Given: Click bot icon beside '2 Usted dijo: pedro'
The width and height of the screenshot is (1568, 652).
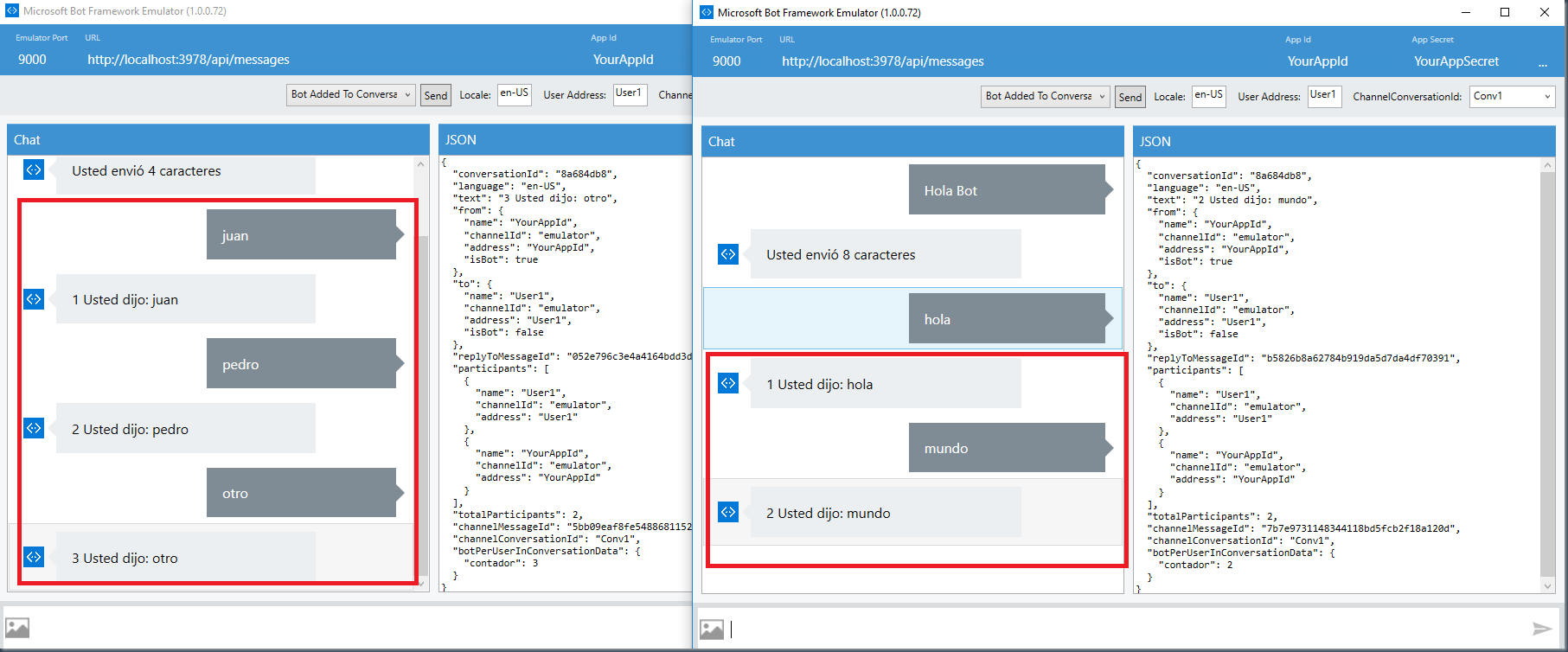Looking at the screenshot, I should tap(34, 428).
